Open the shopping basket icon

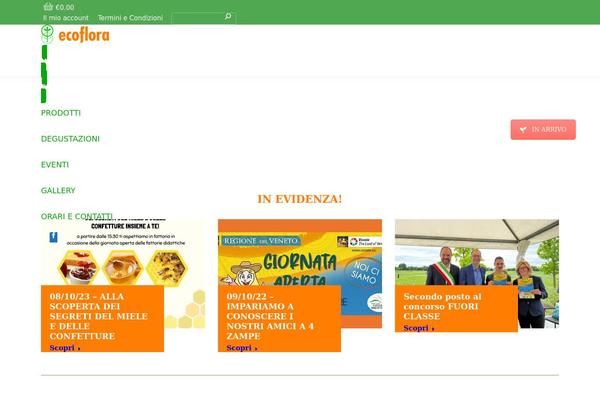pos(48,7)
